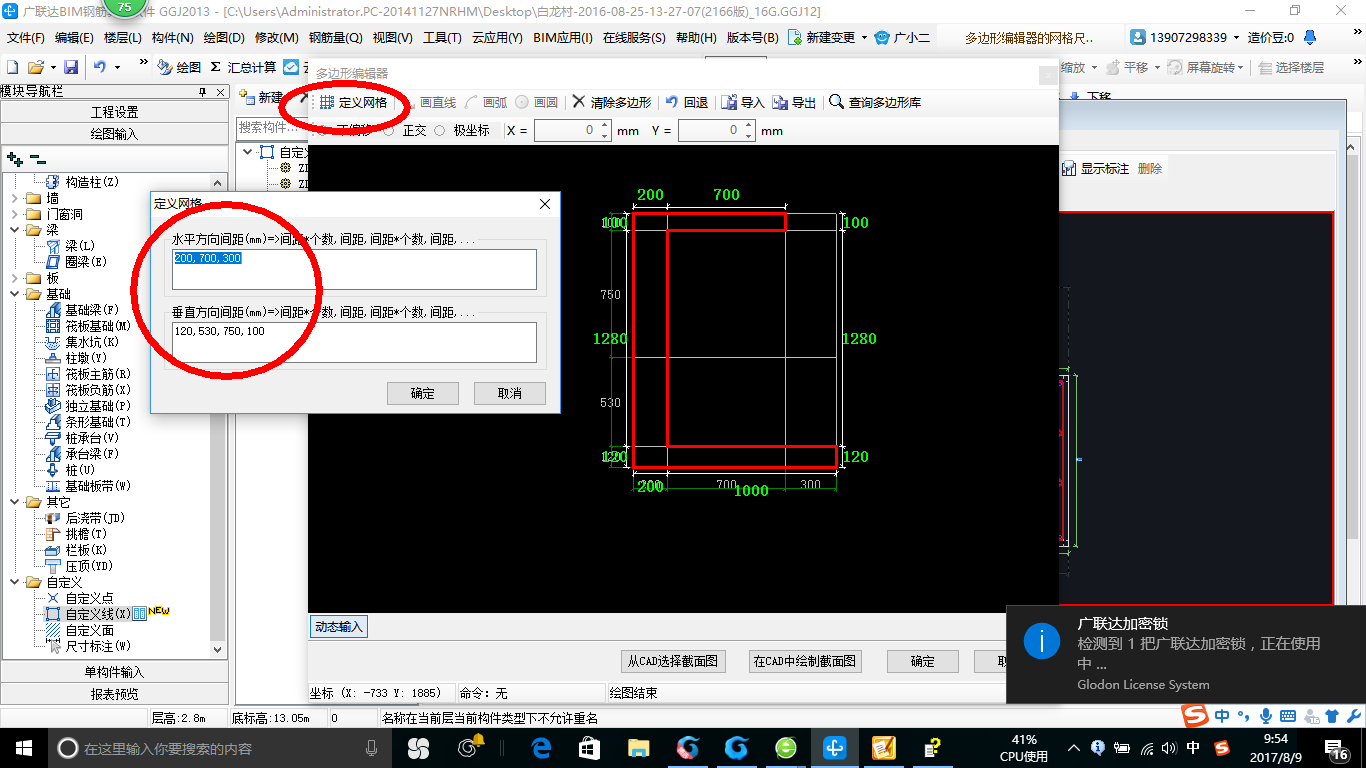
Task: Click the expand-all plus icon in navigation panel
Action: [x=14, y=159]
